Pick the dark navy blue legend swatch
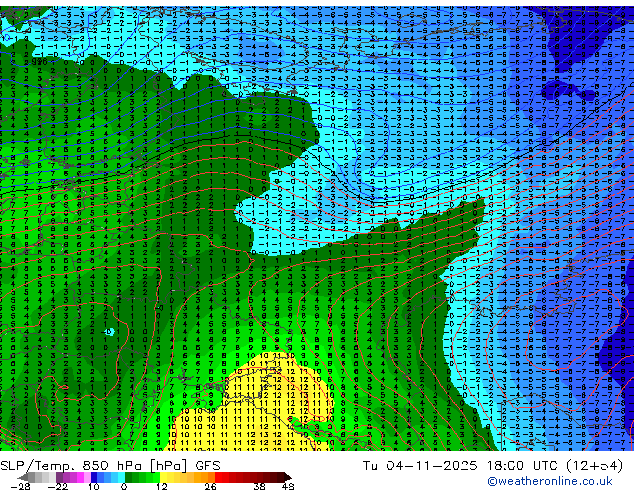634x490 pixels. (x=94, y=477)
